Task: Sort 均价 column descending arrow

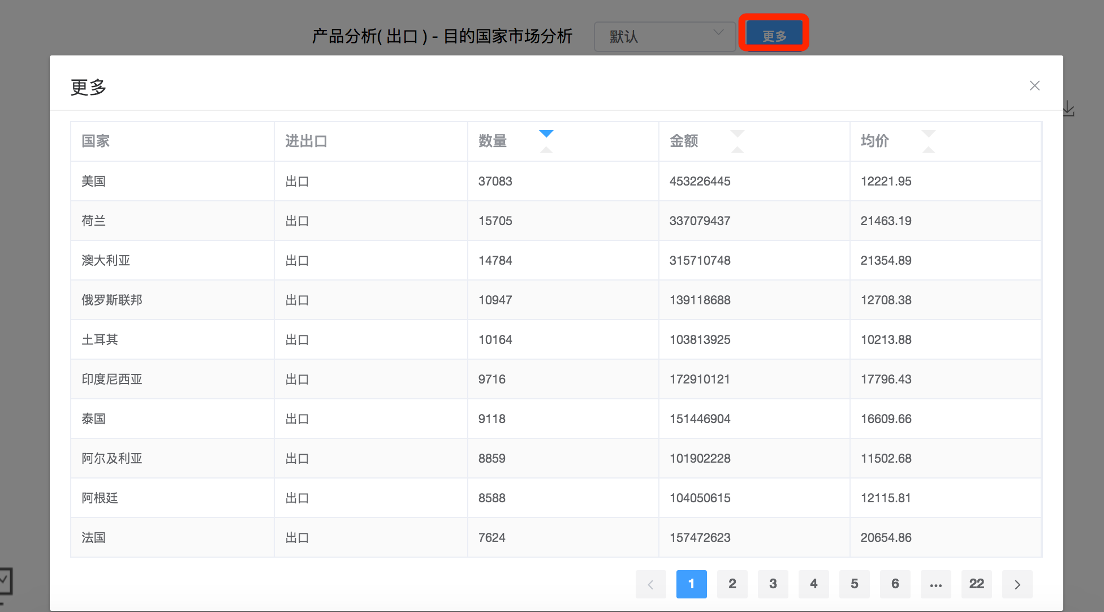Action: (929, 133)
